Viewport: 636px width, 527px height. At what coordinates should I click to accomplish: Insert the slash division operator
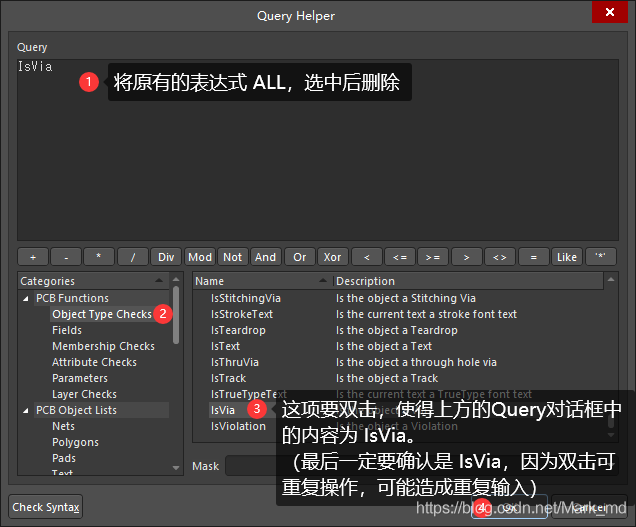[133, 257]
